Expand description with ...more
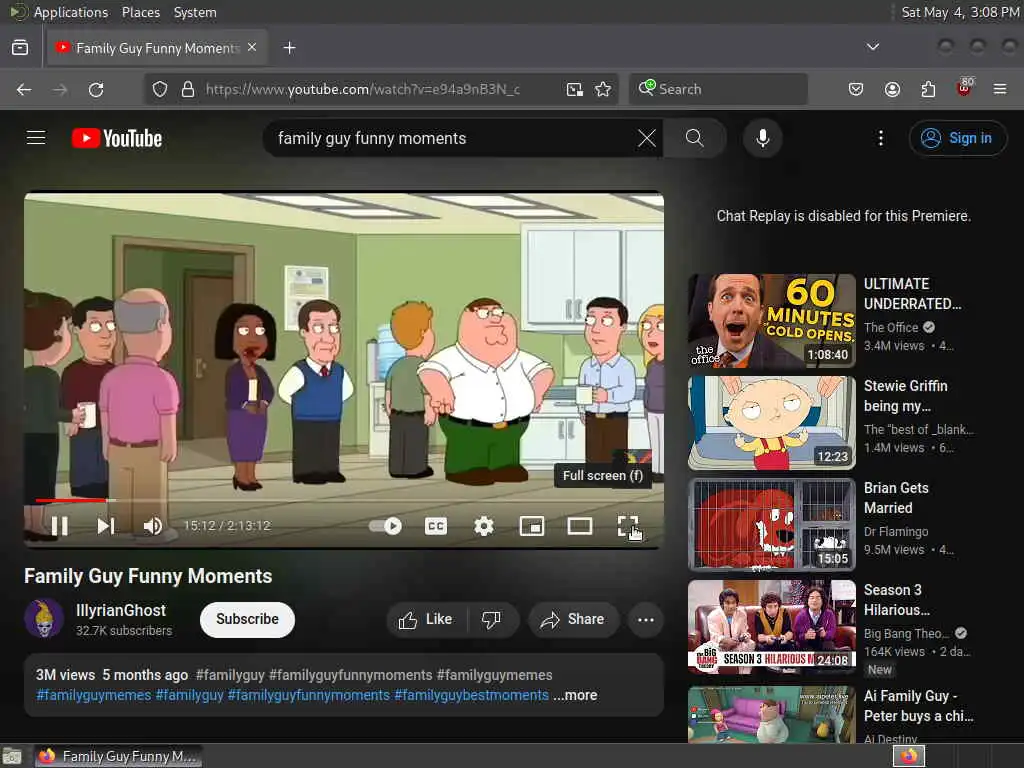Screen dimensions: 1024x768 tap(575, 696)
